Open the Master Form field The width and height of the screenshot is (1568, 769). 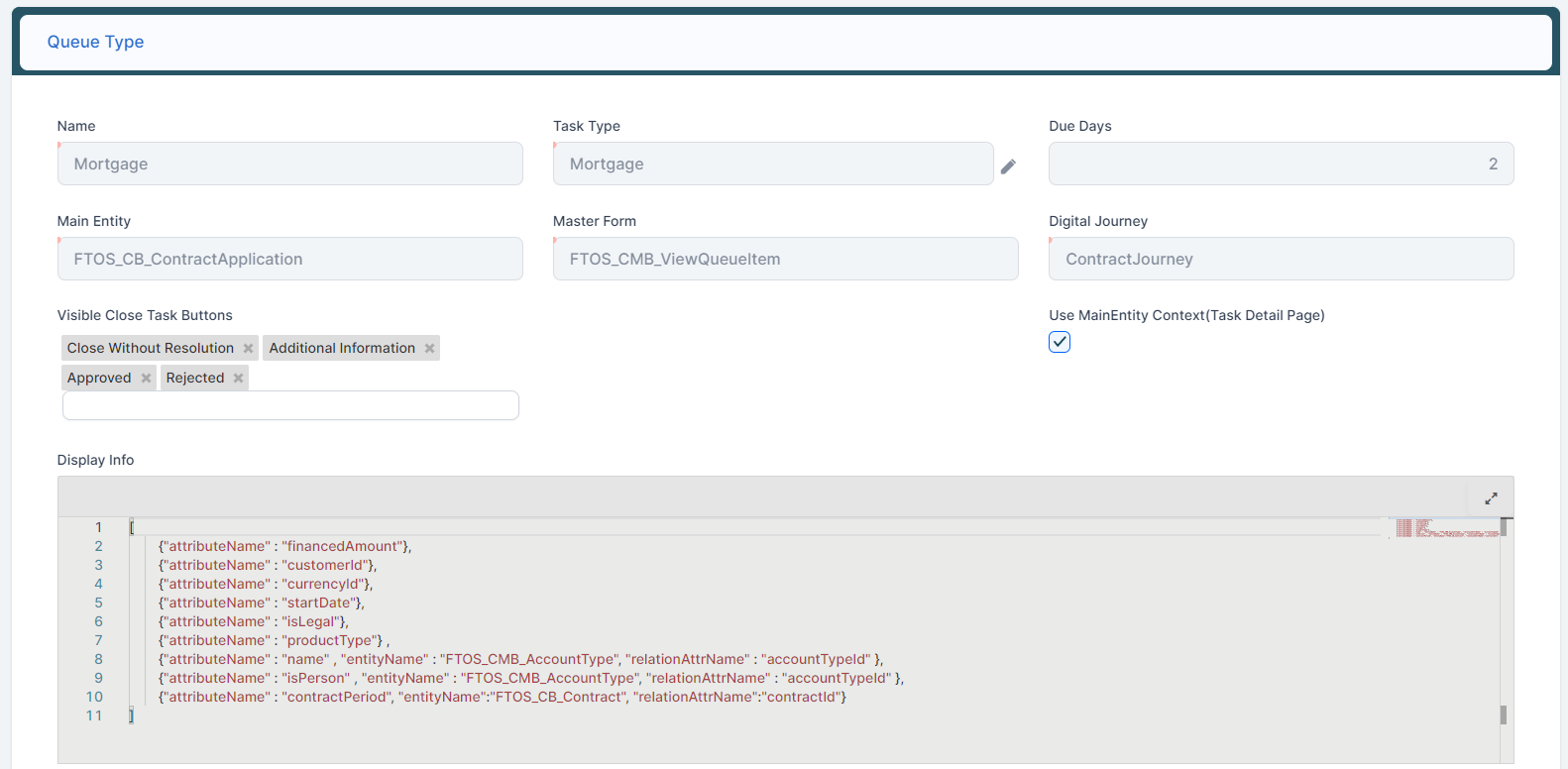point(785,259)
